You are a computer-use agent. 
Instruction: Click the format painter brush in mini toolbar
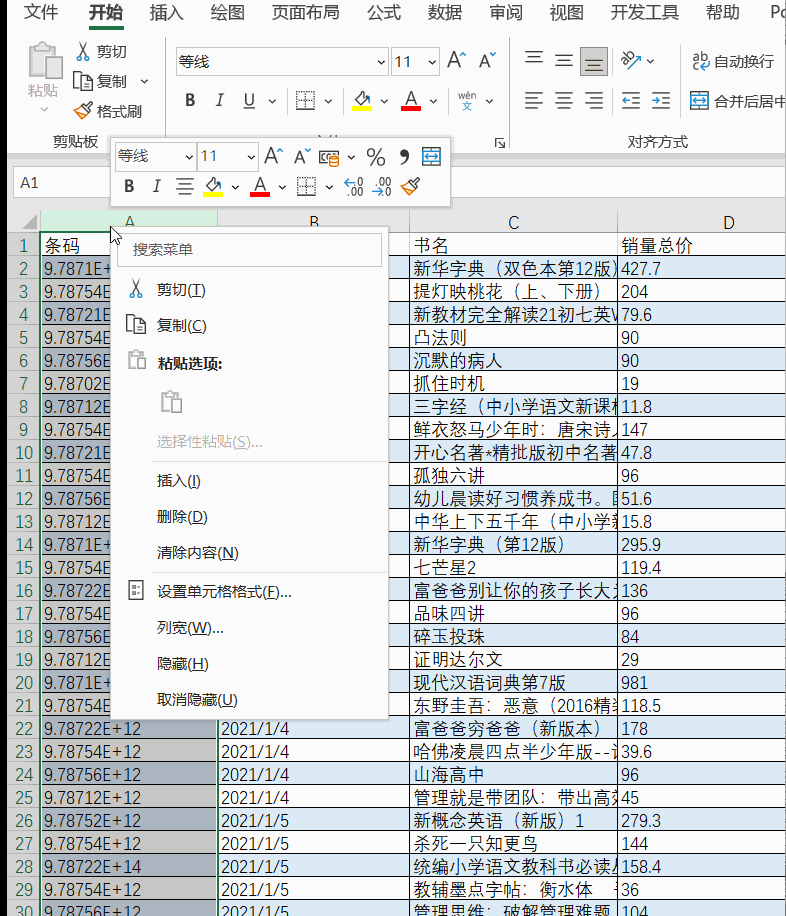(409, 186)
